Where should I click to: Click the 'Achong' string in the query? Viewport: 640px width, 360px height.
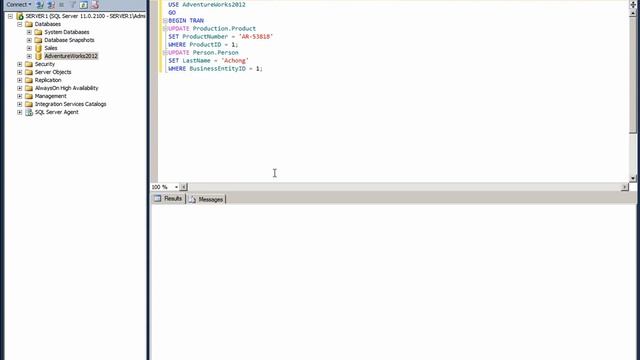[235, 61]
